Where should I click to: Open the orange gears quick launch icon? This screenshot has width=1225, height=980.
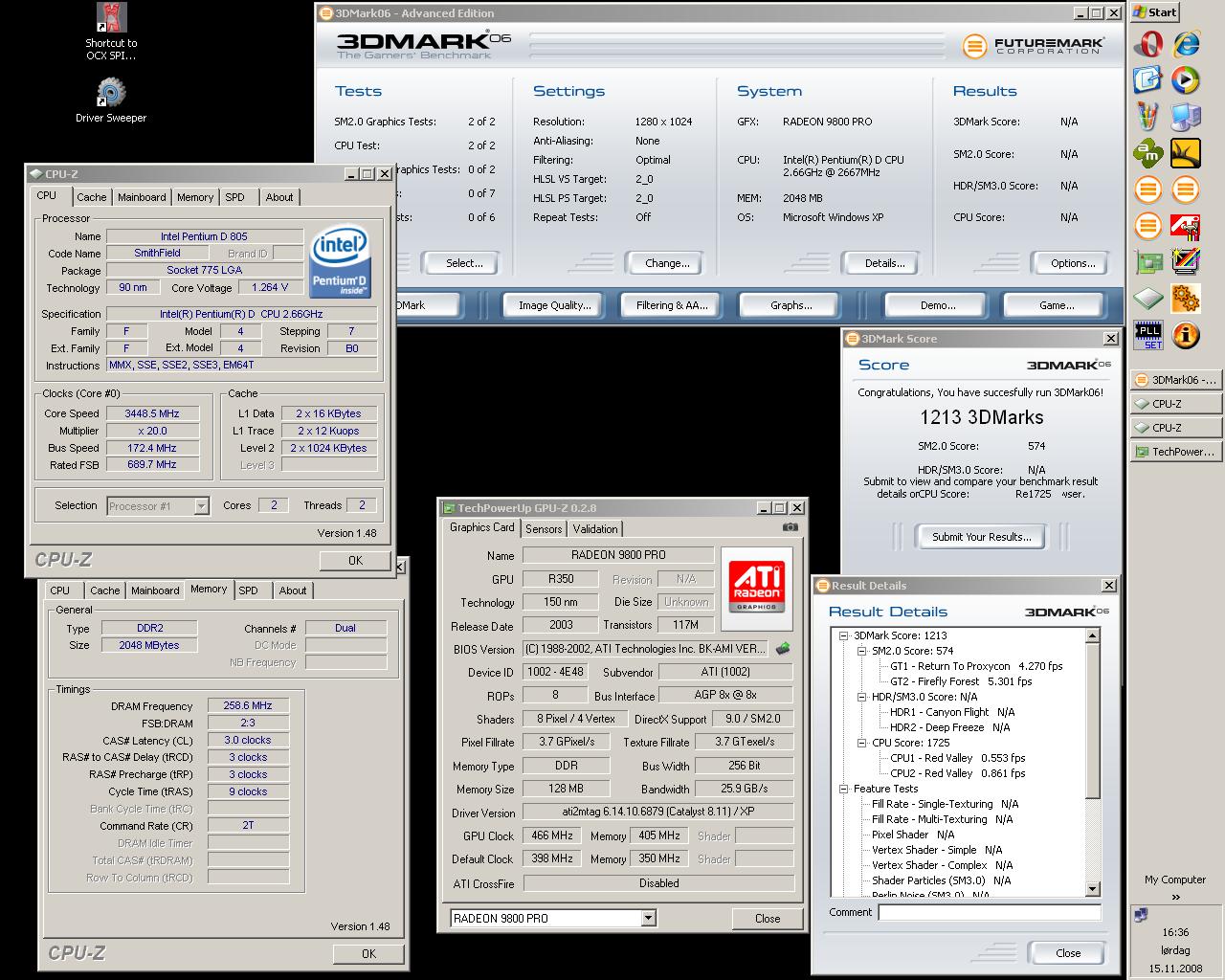(x=1186, y=299)
